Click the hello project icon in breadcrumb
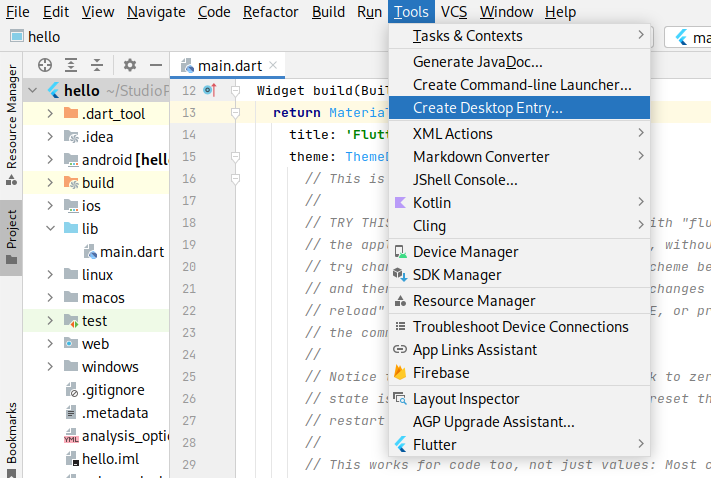Image resolution: width=711 pixels, height=478 pixels. [x=17, y=36]
